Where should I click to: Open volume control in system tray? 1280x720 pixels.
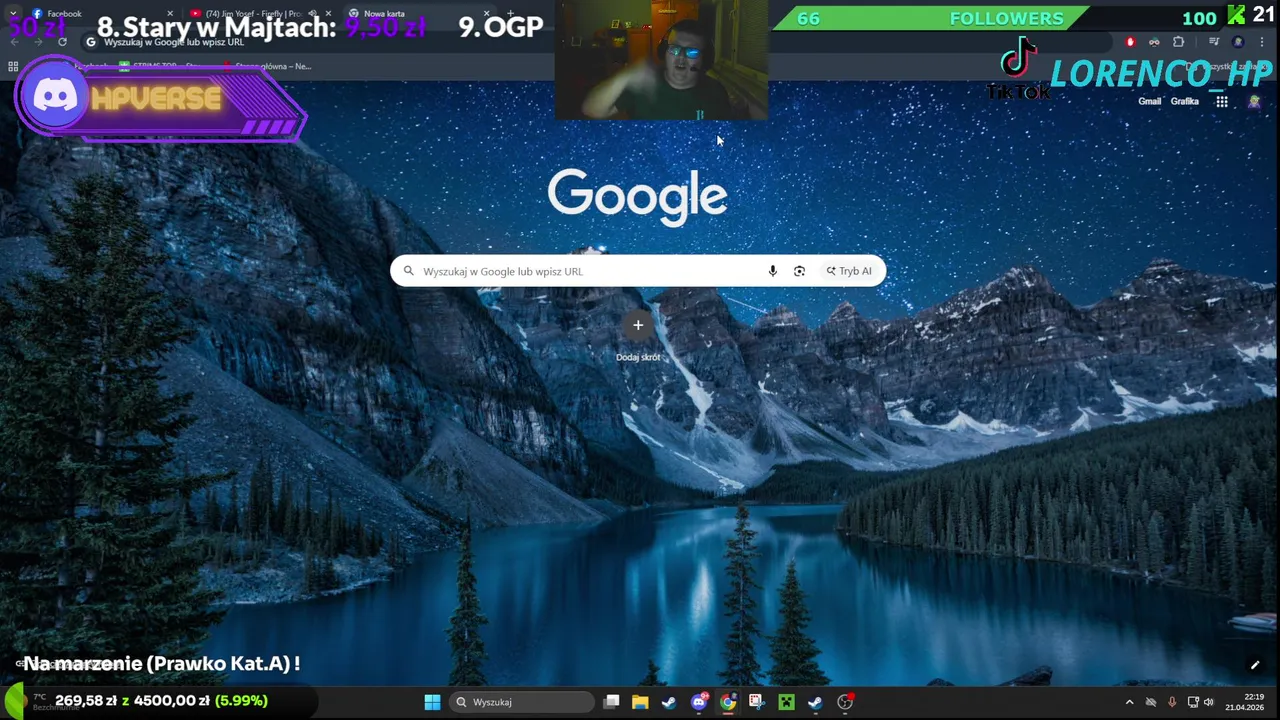coord(1209,702)
